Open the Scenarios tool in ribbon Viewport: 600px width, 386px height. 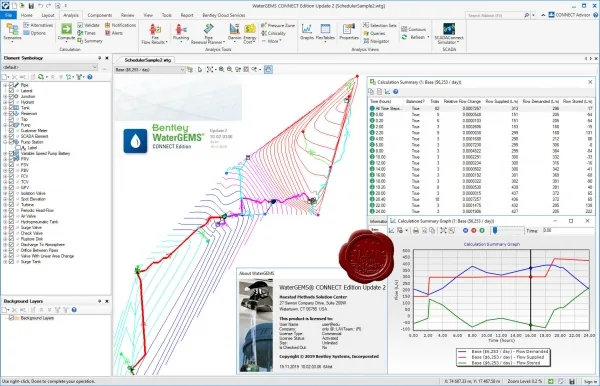[x=12, y=32]
